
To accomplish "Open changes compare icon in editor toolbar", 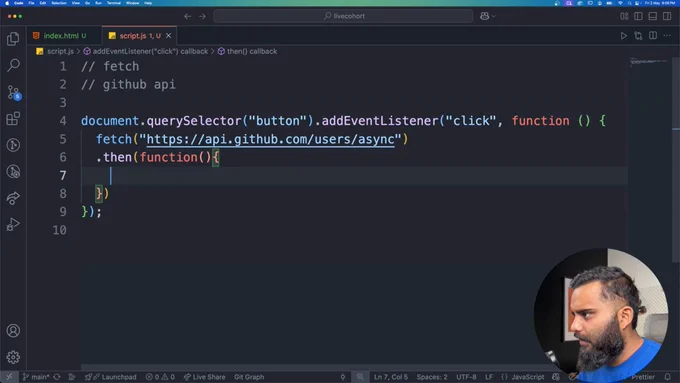I will click(x=638, y=36).
